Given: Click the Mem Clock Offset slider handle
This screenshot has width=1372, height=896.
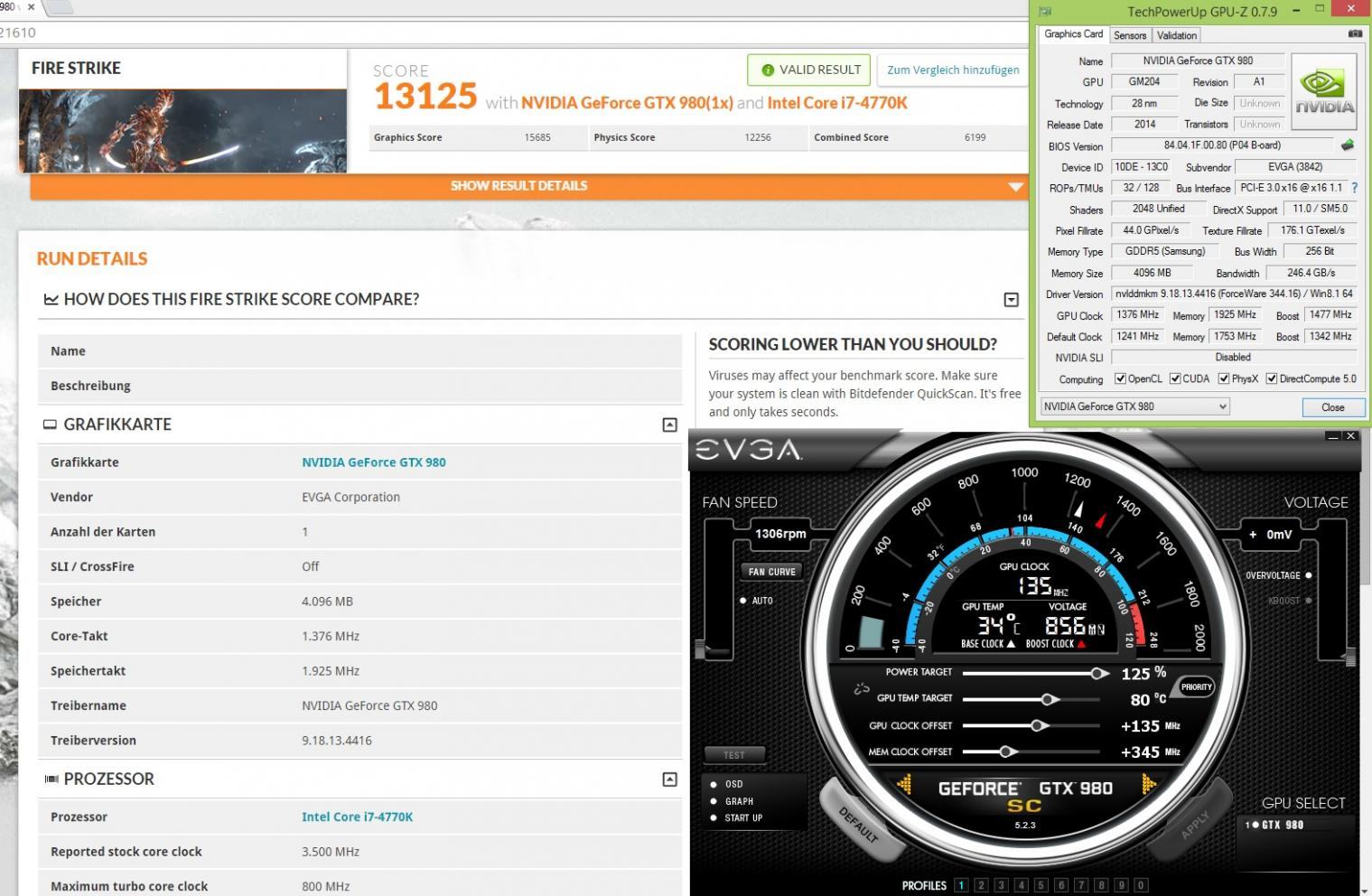Looking at the screenshot, I should click(x=1006, y=751).
